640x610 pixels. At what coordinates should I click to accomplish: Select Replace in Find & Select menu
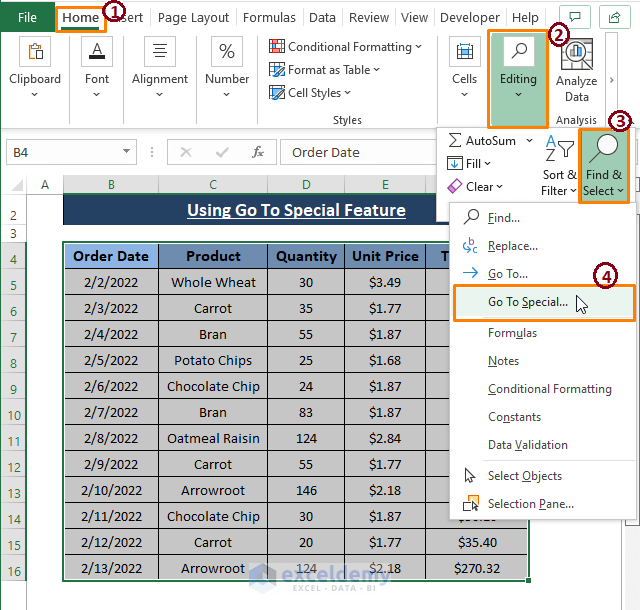click(x=512, y=246)
